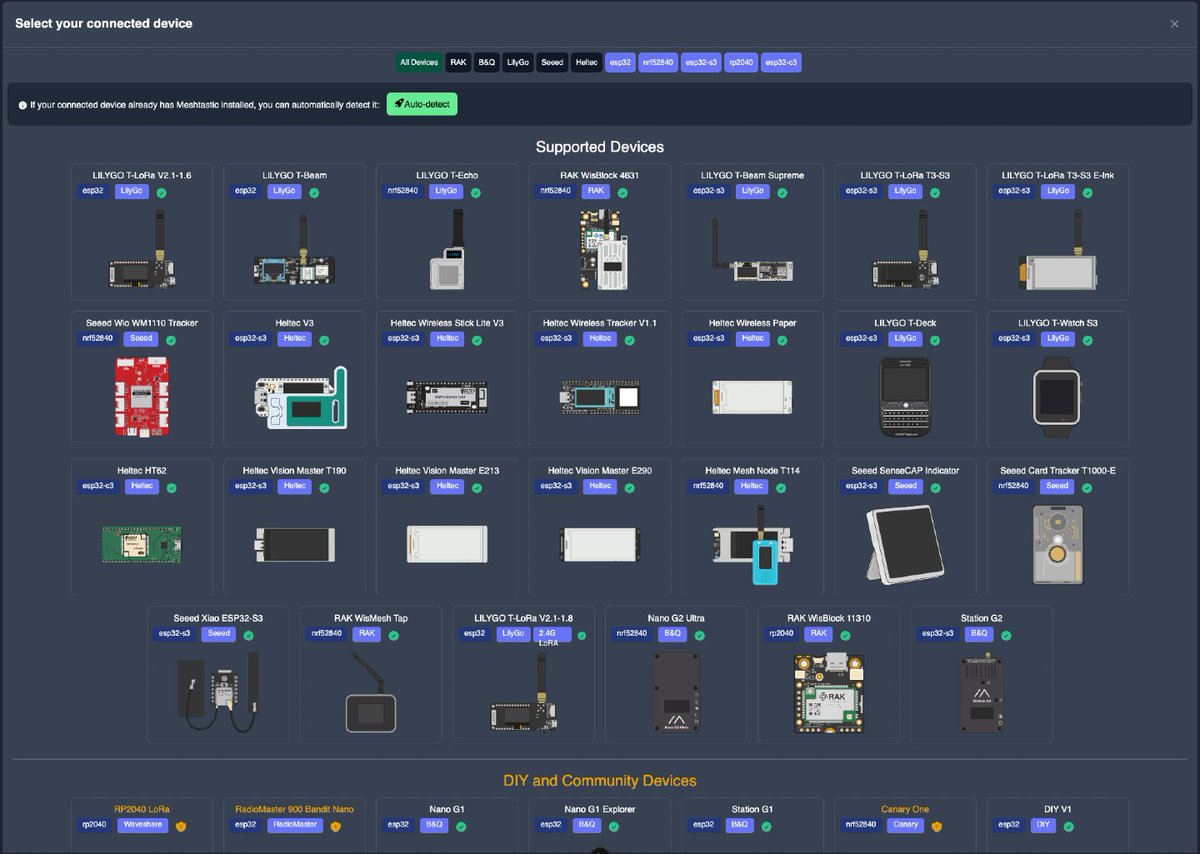The image size is (1200, 854).
Task: Click the Auto-detect button
Action: (x=422, y=104)
